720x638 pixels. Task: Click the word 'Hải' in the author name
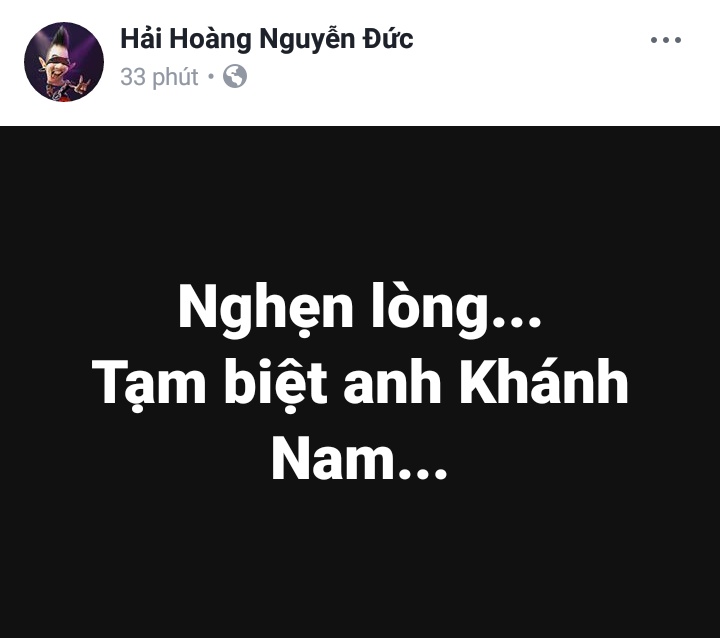tap(141, 38)
